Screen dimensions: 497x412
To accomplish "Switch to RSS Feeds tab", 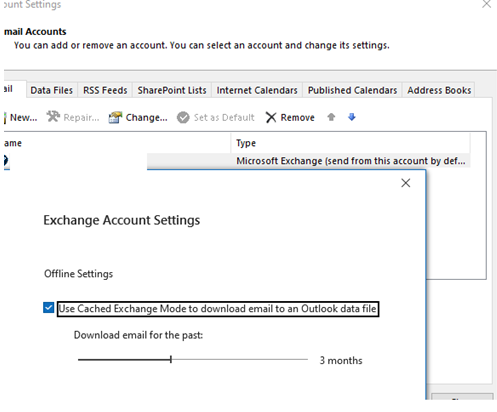I will (x=105, y=90).
